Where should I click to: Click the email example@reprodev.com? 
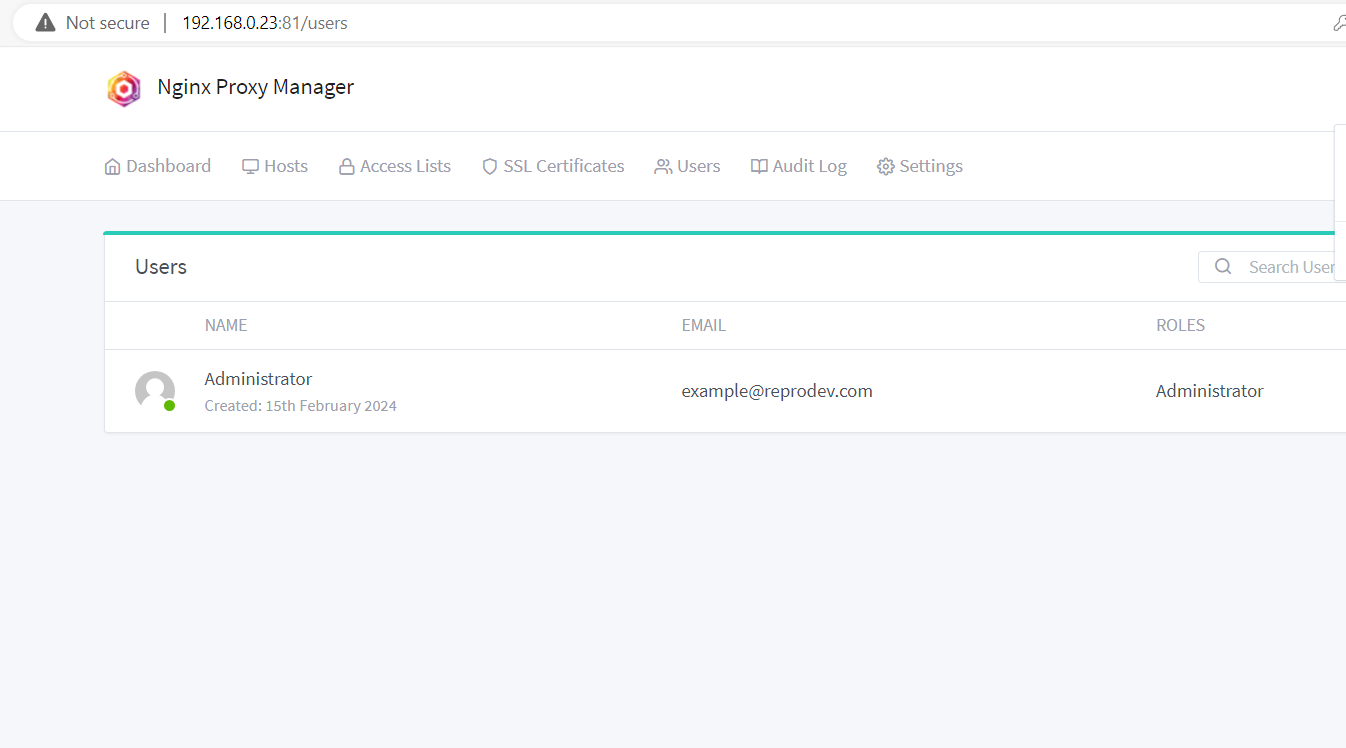(x=777, y=390)
